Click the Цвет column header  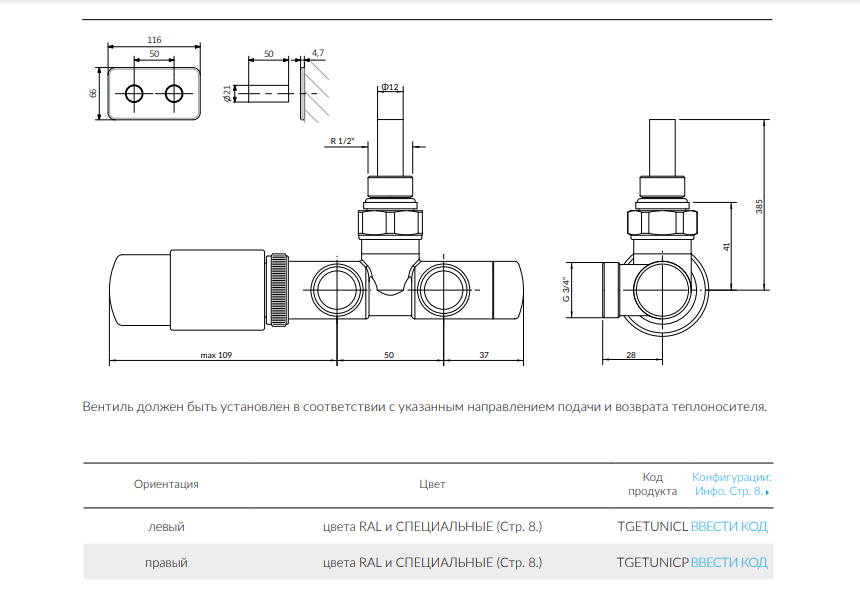coord(432,484)
